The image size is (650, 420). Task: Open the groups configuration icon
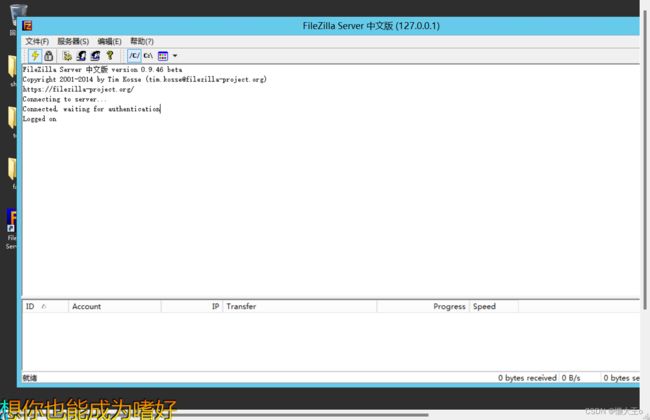[x=95, y=56]
